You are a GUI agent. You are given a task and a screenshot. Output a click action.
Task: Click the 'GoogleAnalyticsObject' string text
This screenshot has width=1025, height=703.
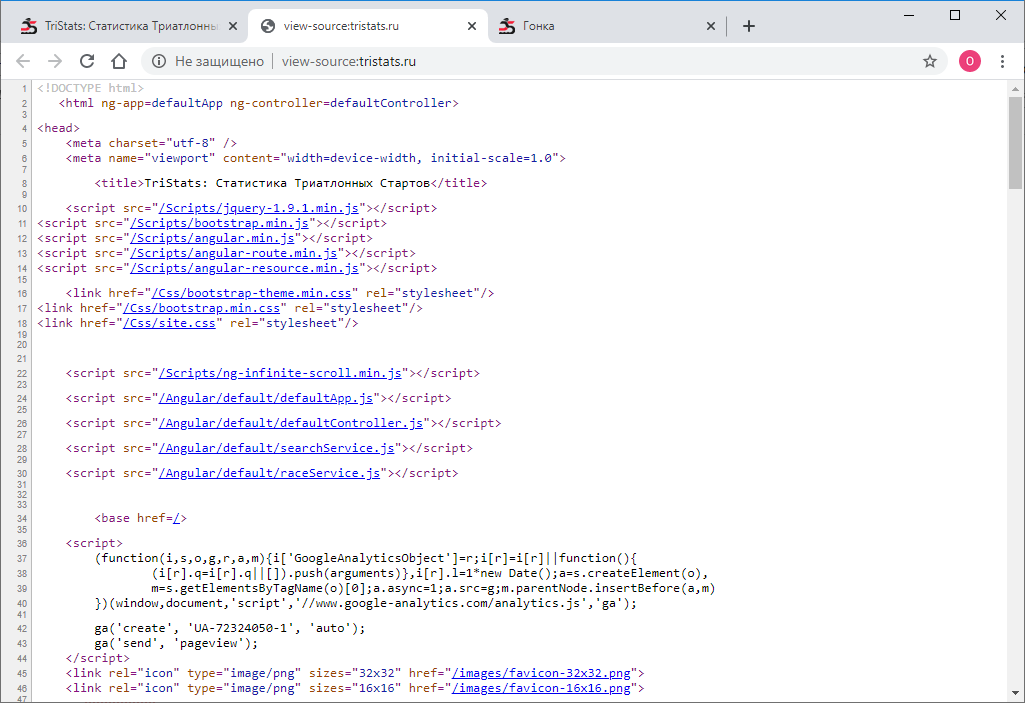coord(369,558)
